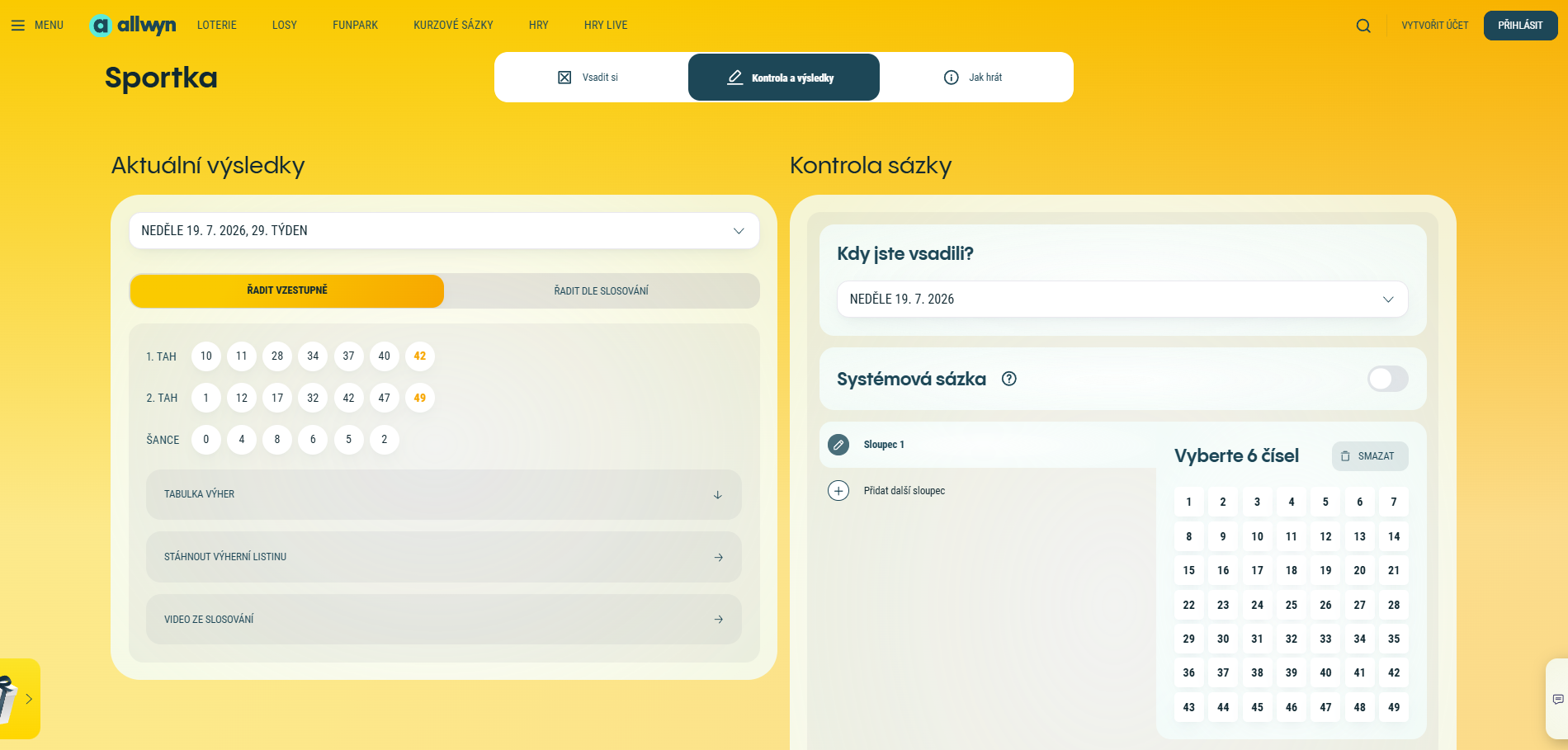Image resolution: width=1568 pixels, height=750 pixels.
Task: Open the chat bubble icon at right edge
Action: [1558, 700]
